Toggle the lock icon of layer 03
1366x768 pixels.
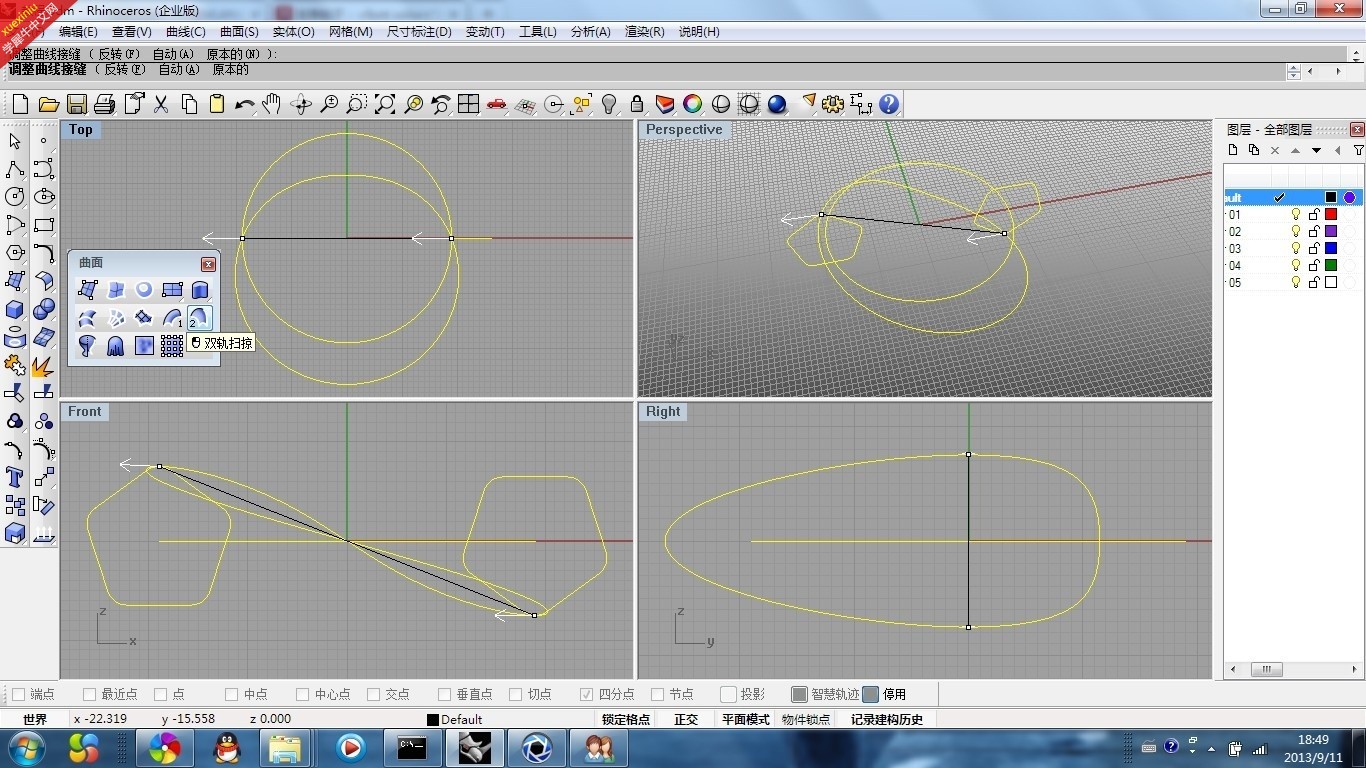point(1314,248)
